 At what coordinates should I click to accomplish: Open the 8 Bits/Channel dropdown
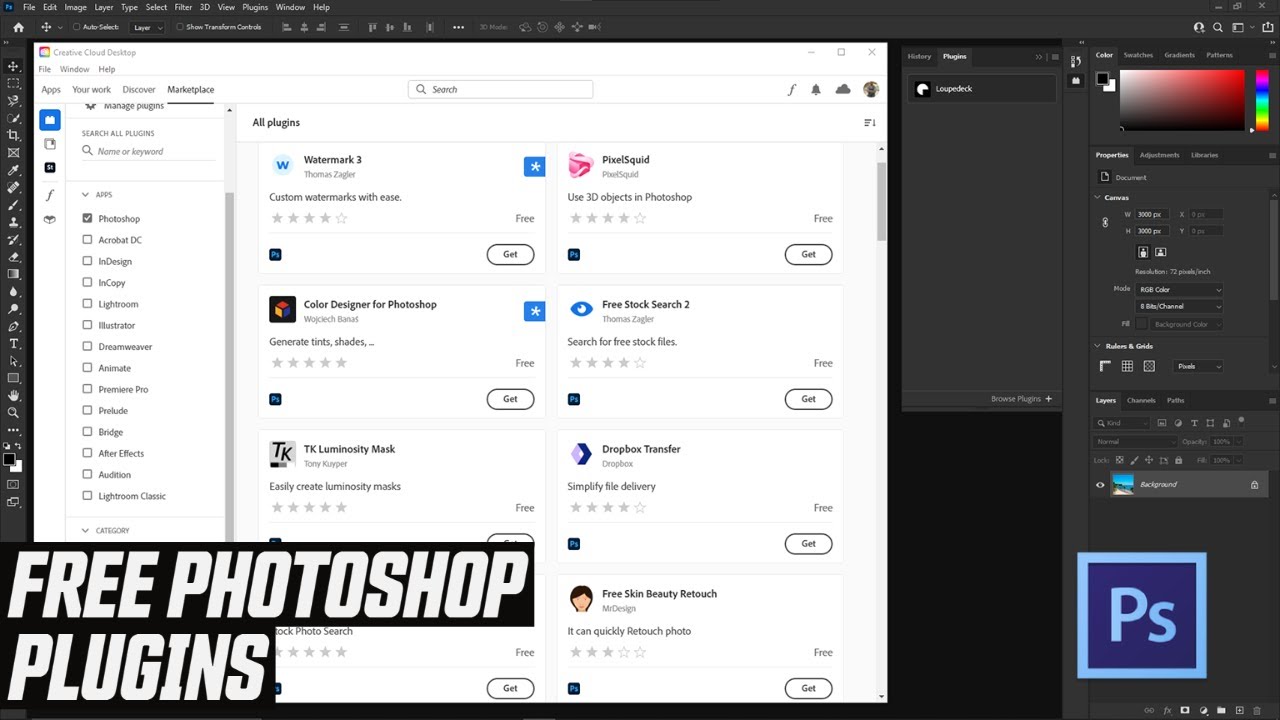pos(1179,306)
